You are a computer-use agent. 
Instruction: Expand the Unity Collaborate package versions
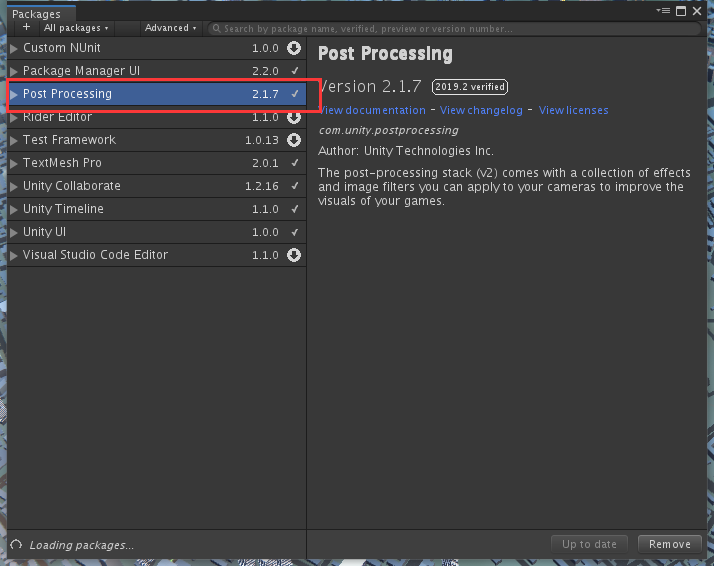[14, 186]
